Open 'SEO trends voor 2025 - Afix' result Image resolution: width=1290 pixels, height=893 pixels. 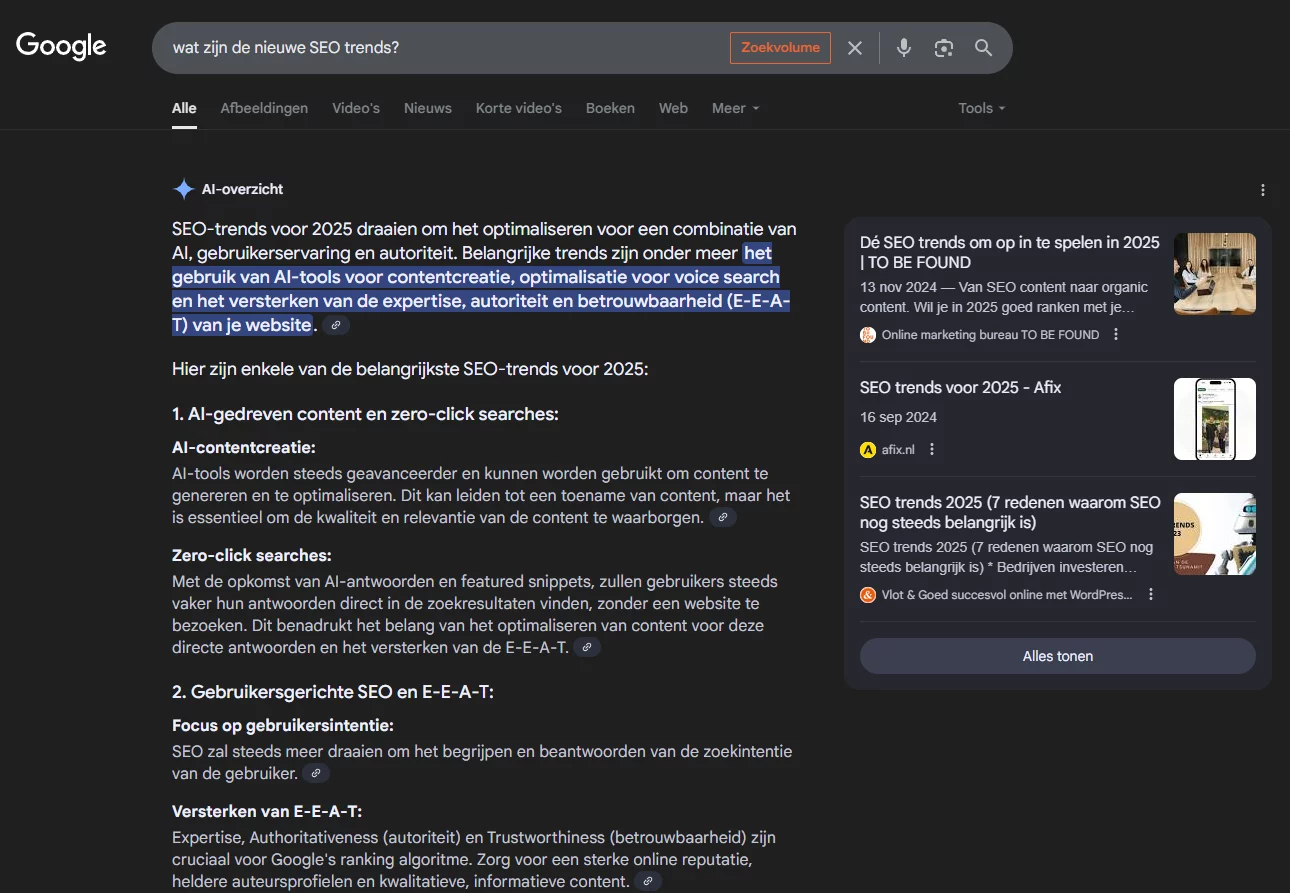tap(960, 387)
